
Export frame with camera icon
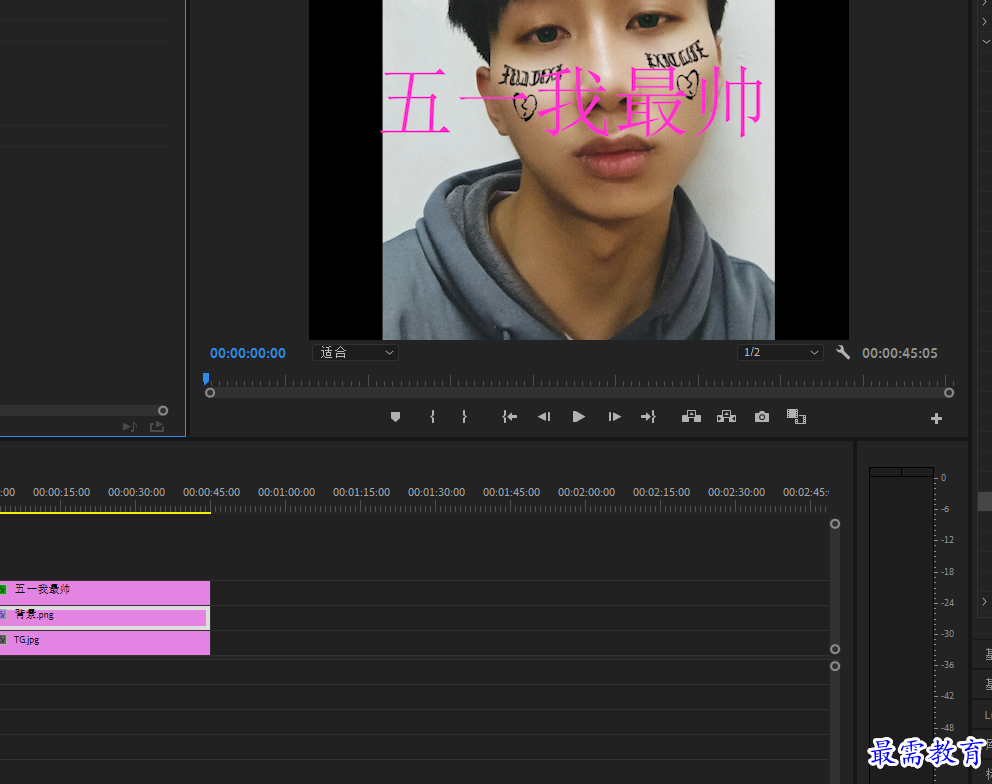(762, 416)
